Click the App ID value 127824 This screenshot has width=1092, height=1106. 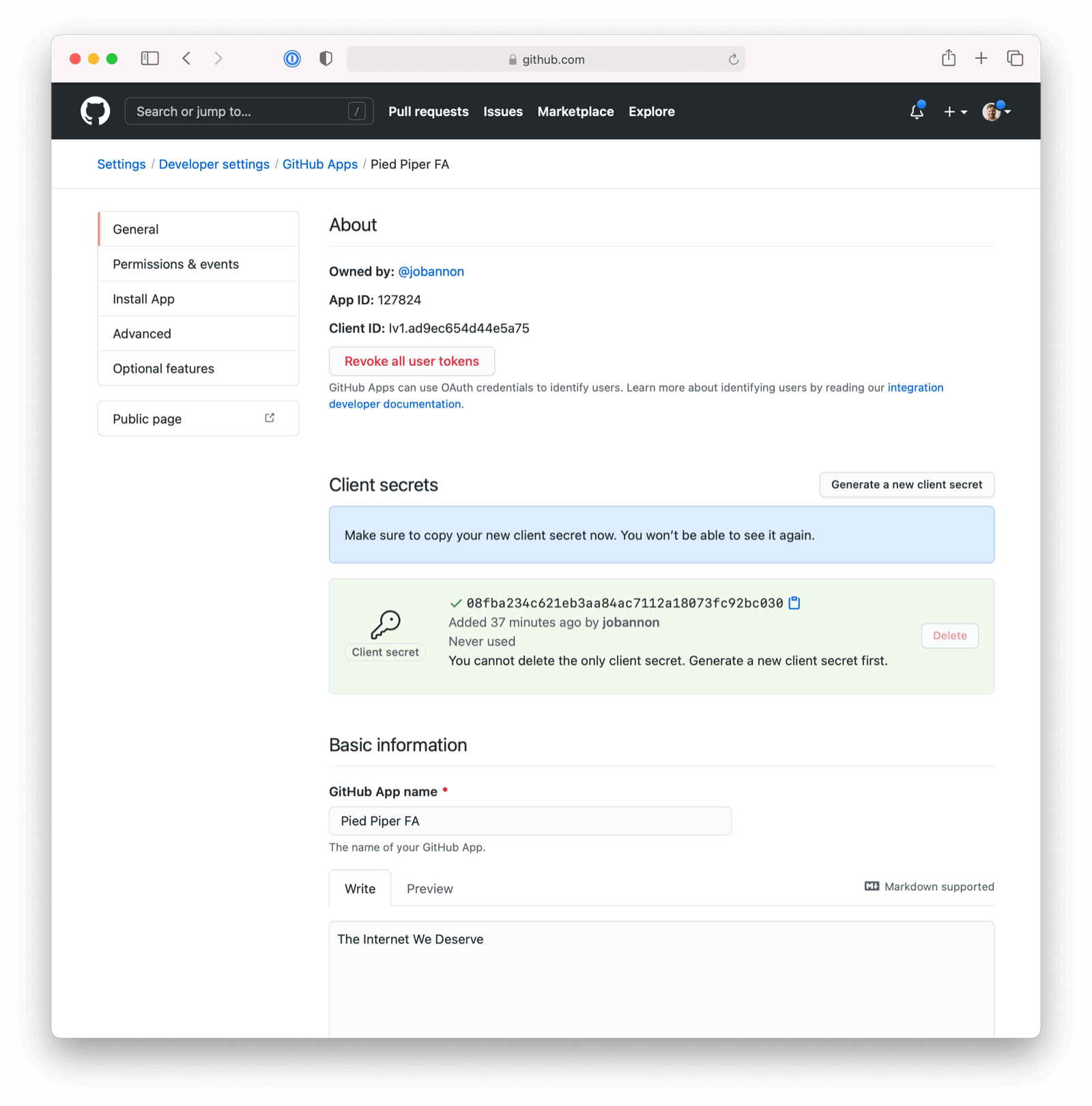click(399, 300)
